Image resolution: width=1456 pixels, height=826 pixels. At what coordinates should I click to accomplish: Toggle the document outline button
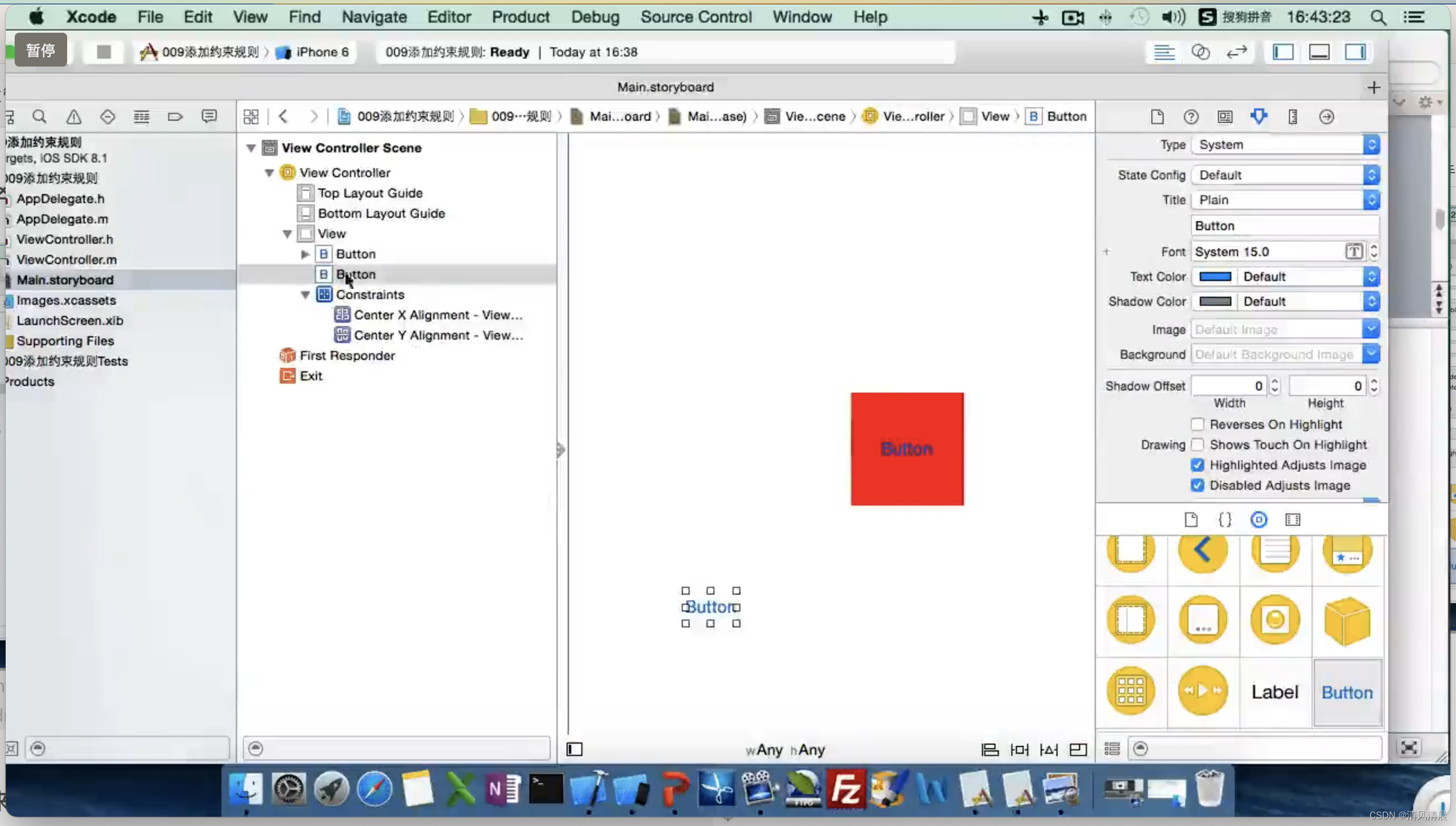pos(574,749)
